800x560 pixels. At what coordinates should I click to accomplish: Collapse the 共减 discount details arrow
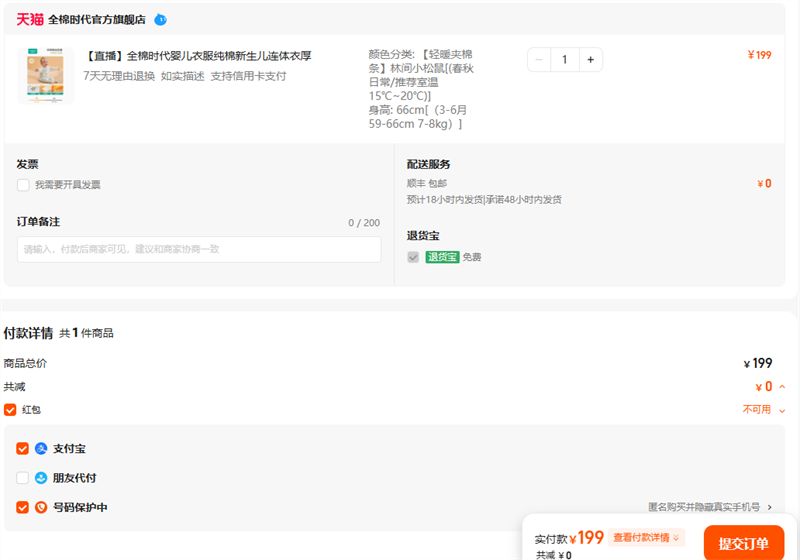click(782, 387)
